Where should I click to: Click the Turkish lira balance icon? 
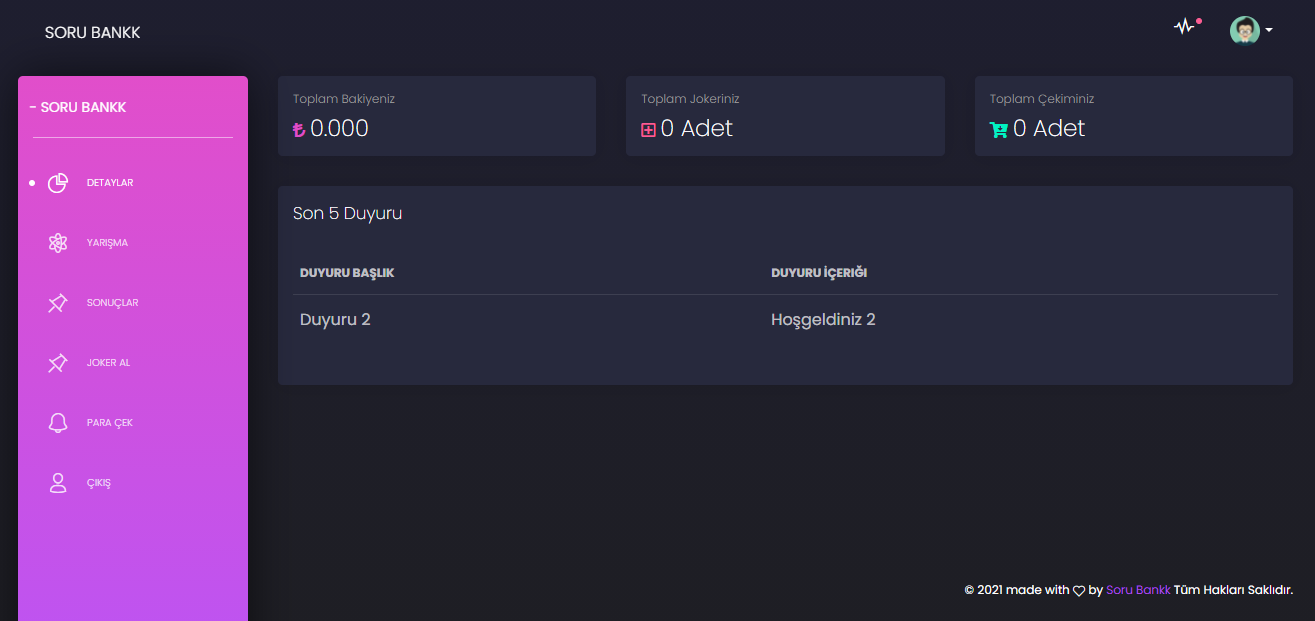(299, 130)
